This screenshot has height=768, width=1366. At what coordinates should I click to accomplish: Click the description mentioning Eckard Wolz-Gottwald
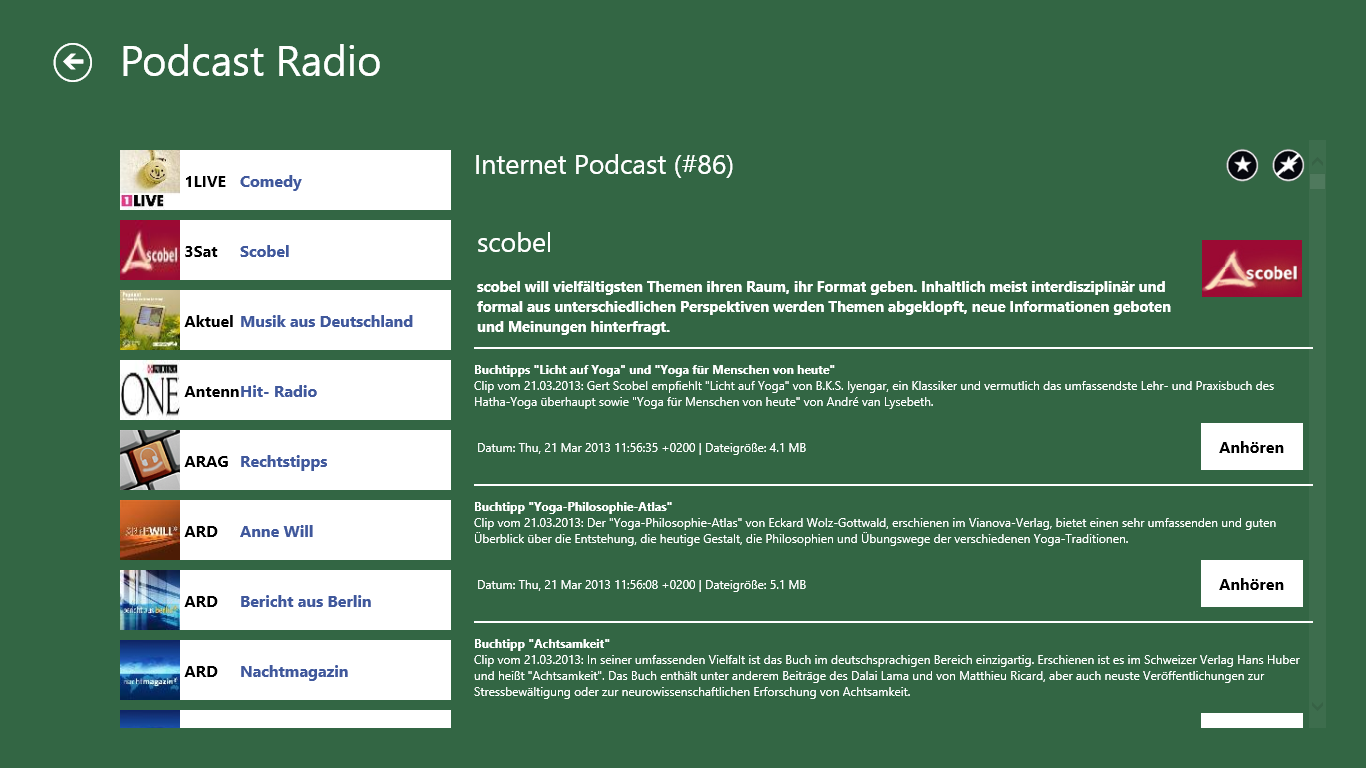tap(875, 531)
